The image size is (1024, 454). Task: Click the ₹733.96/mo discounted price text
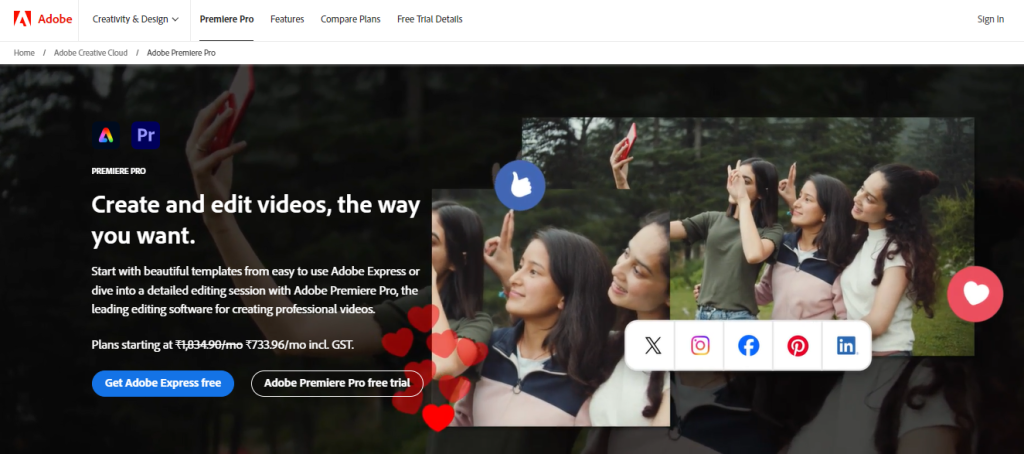274,344
